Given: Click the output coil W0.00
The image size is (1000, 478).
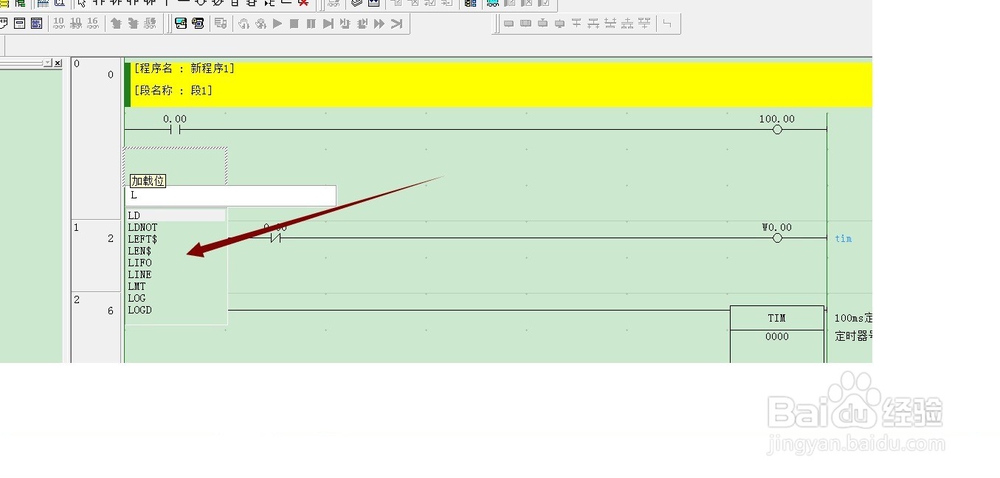Looking at the screenshot, I should (777, 238).
